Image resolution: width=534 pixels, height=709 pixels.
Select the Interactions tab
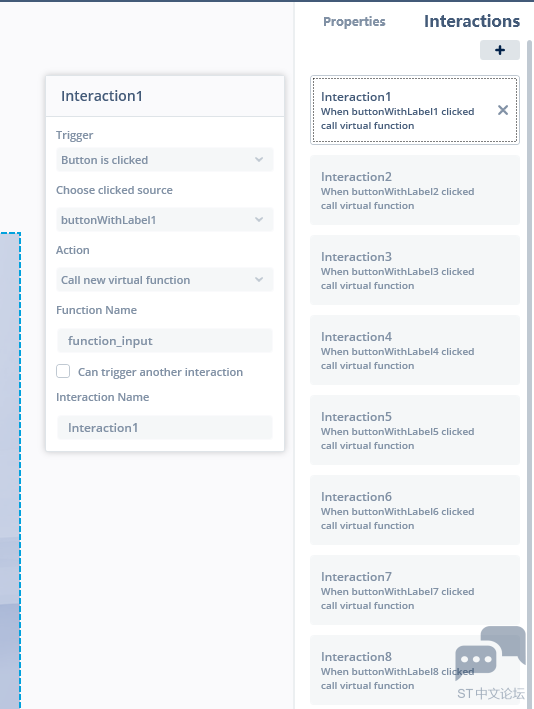point(472,21)
